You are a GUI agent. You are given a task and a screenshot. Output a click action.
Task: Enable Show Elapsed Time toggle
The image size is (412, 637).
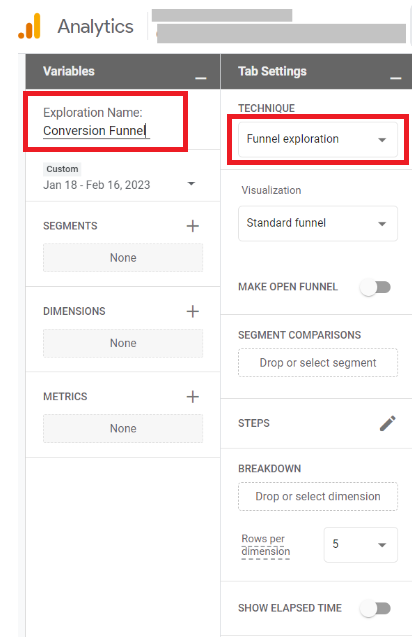tap(375, 608)
